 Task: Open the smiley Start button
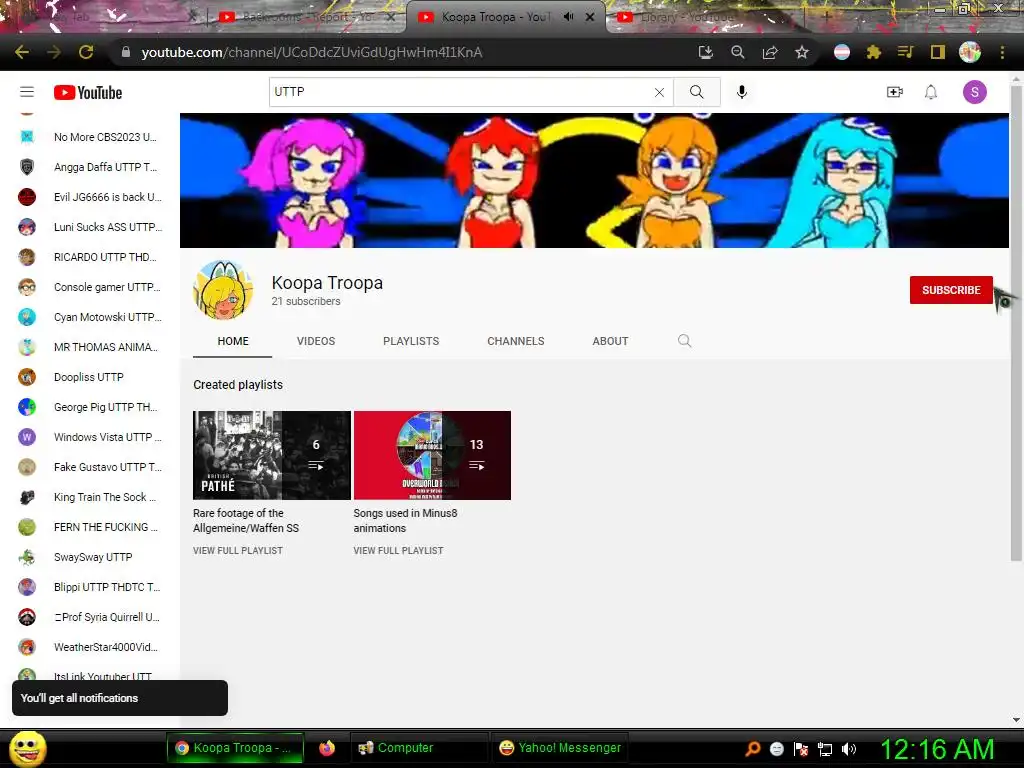28,749
